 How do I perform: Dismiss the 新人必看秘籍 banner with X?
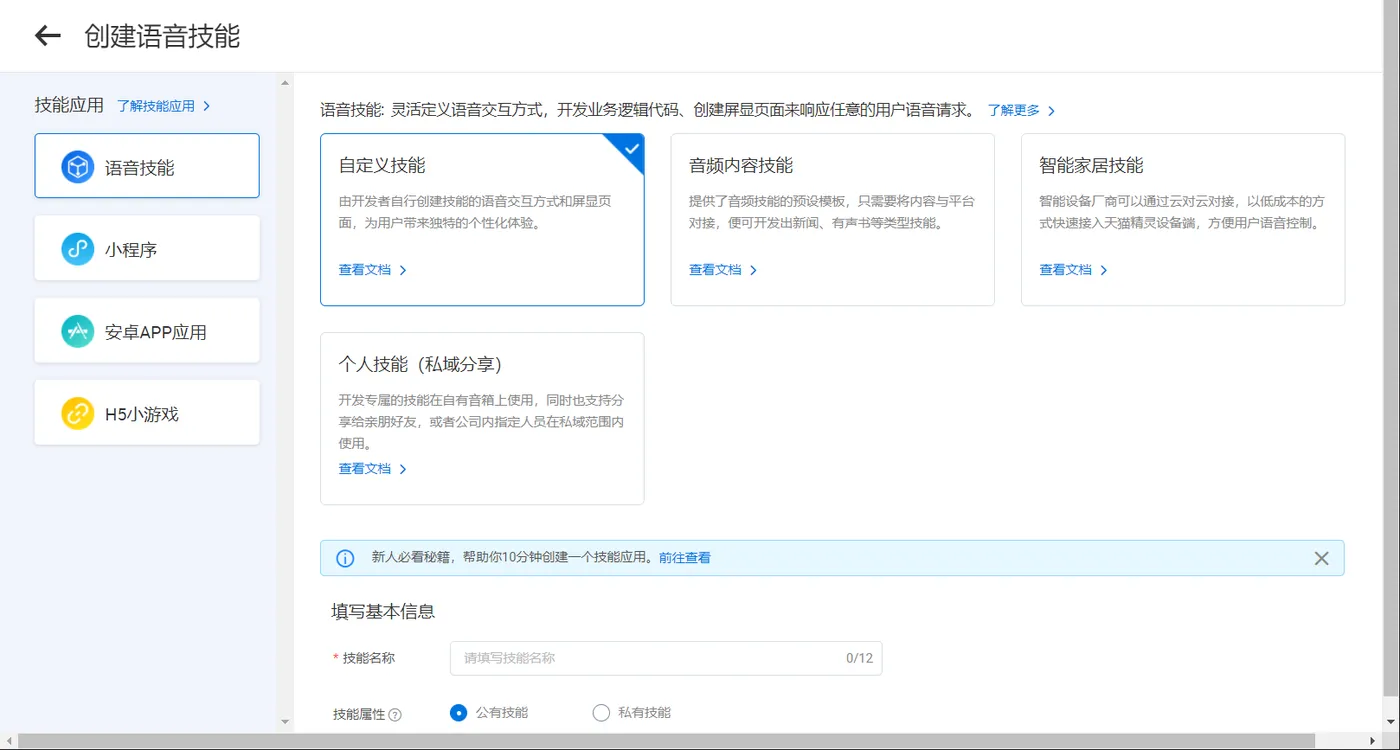(1321, 558)
